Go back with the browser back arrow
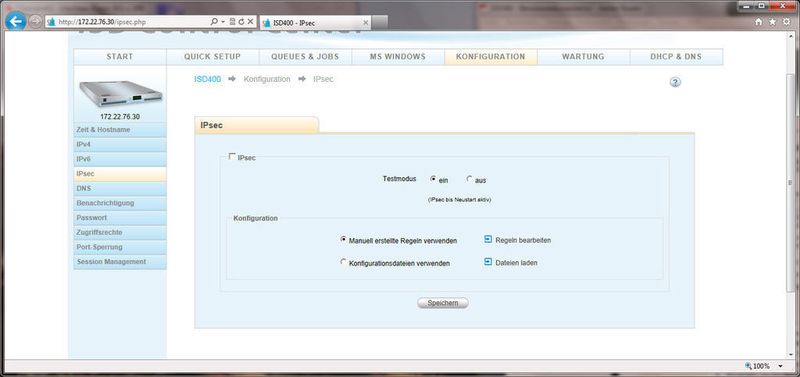Screen dimensions: 800x377 (16, 21)
